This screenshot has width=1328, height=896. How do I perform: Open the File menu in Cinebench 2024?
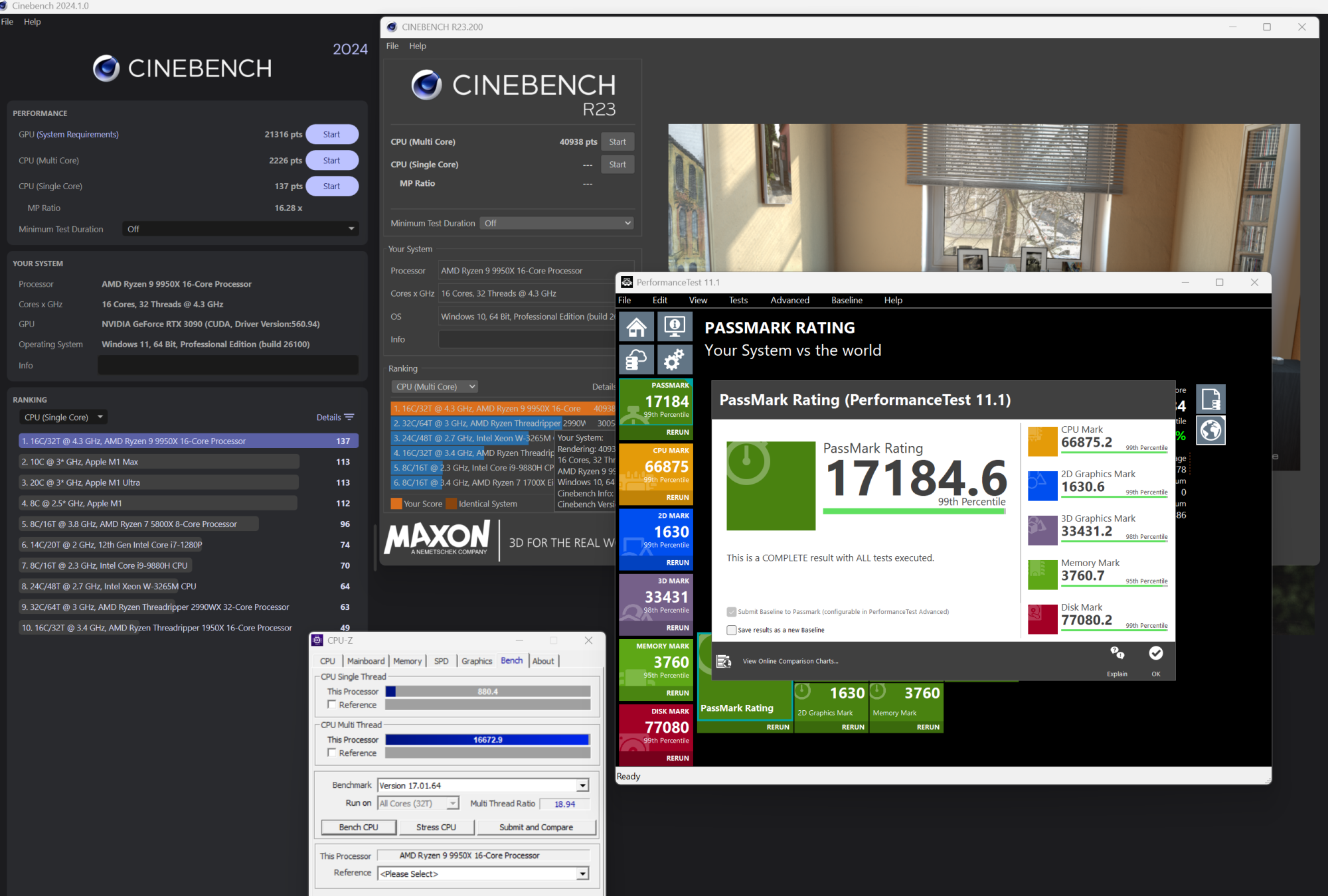7,22
